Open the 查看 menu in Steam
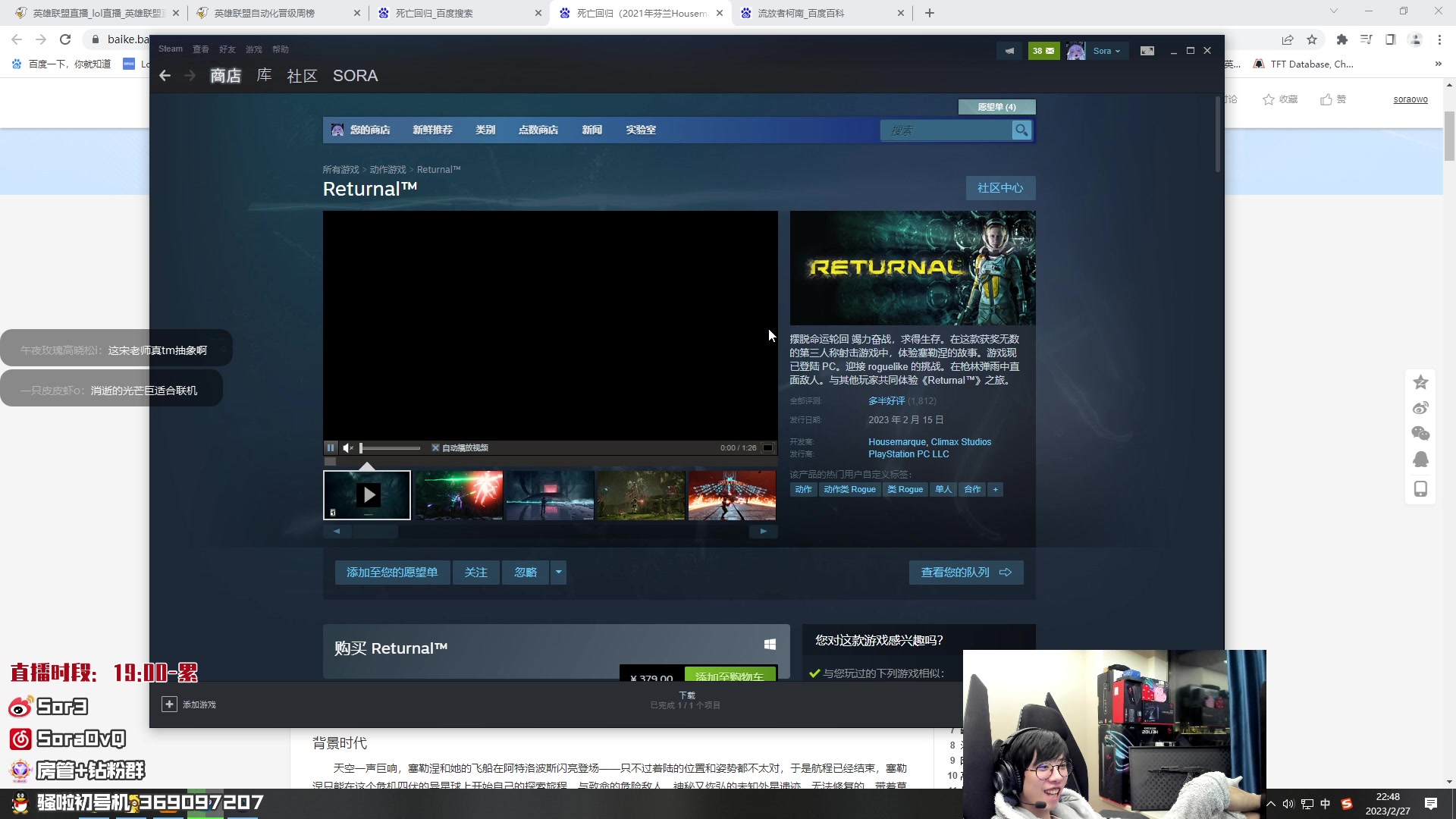 (200, 49)
